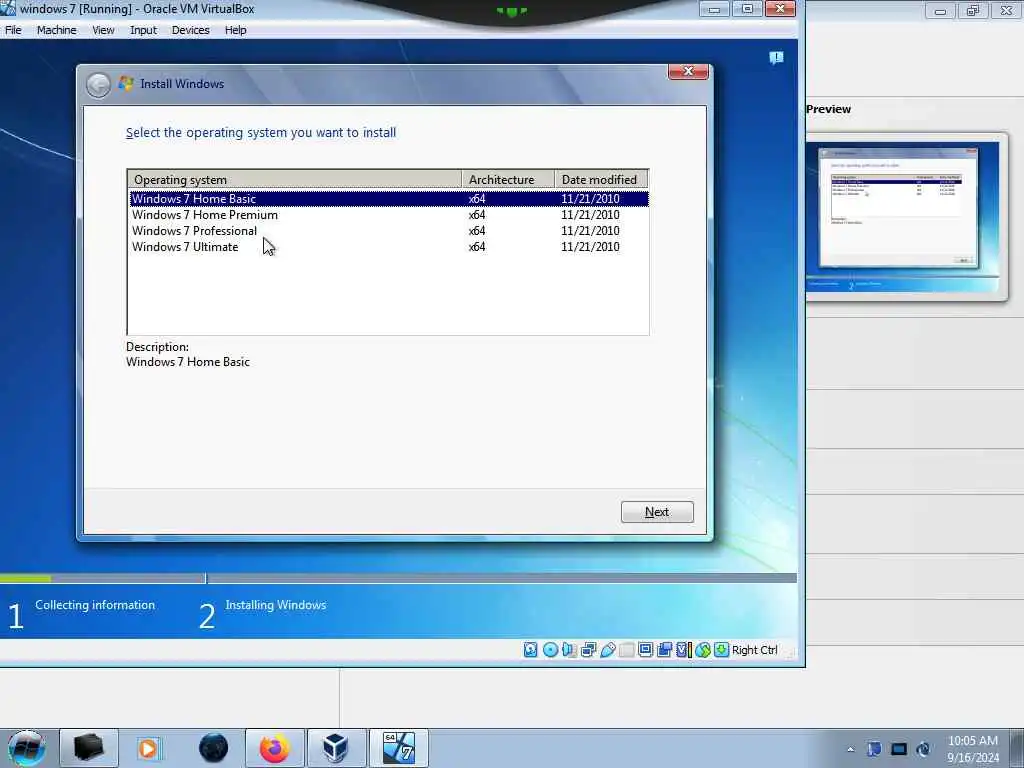Click the display settings status icon

coord(645,650)
